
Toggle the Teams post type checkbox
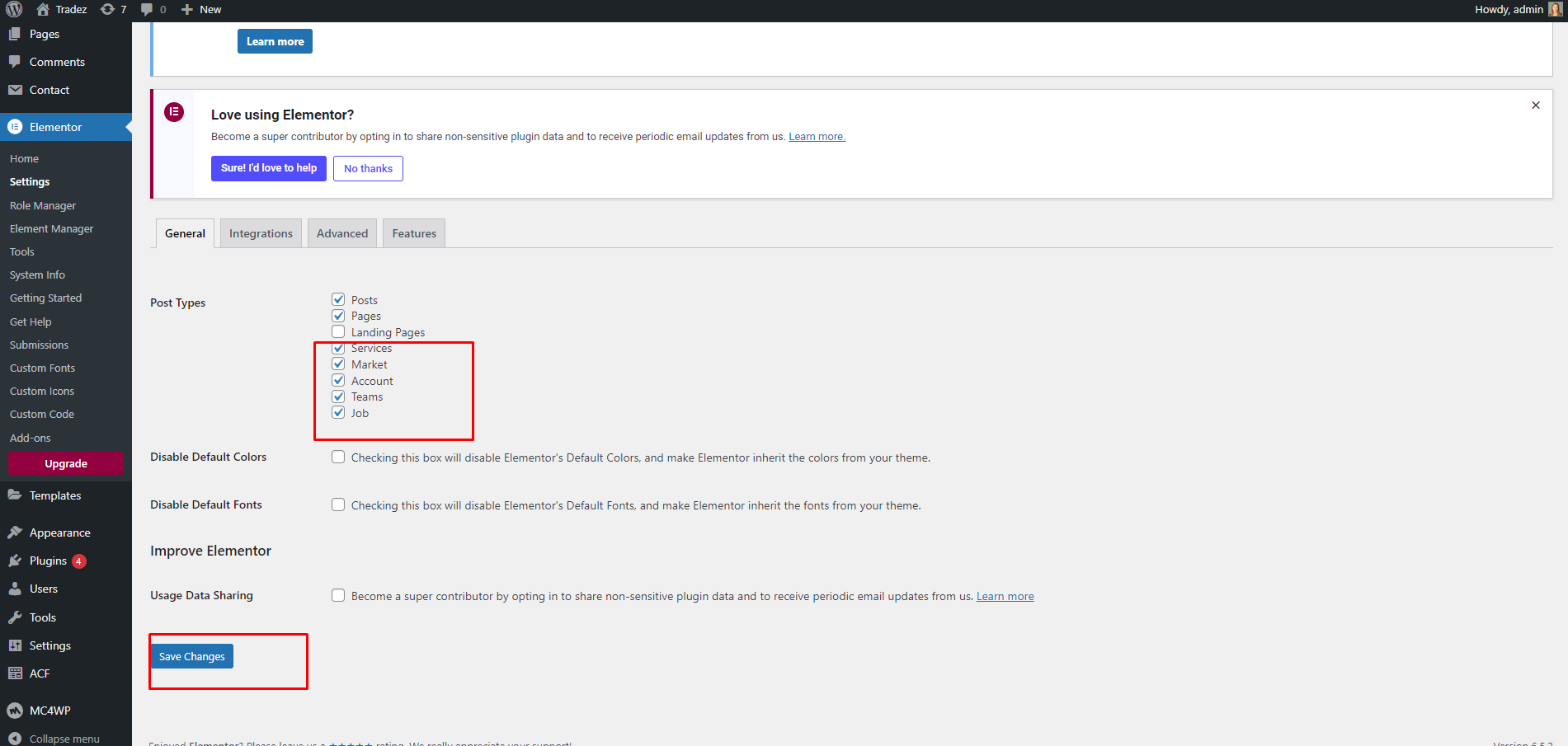point(338,396)
